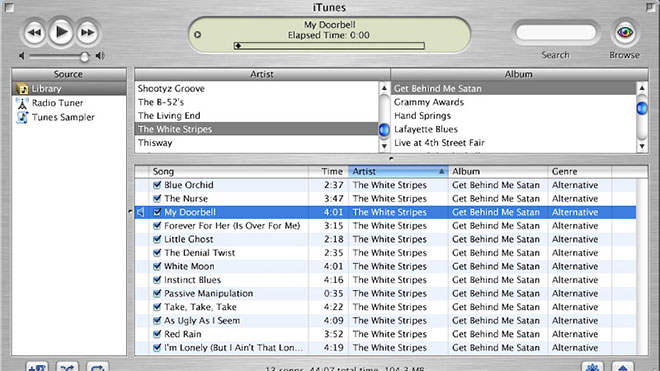Select Shootyz Groove in Artist list

pos(256,88)
